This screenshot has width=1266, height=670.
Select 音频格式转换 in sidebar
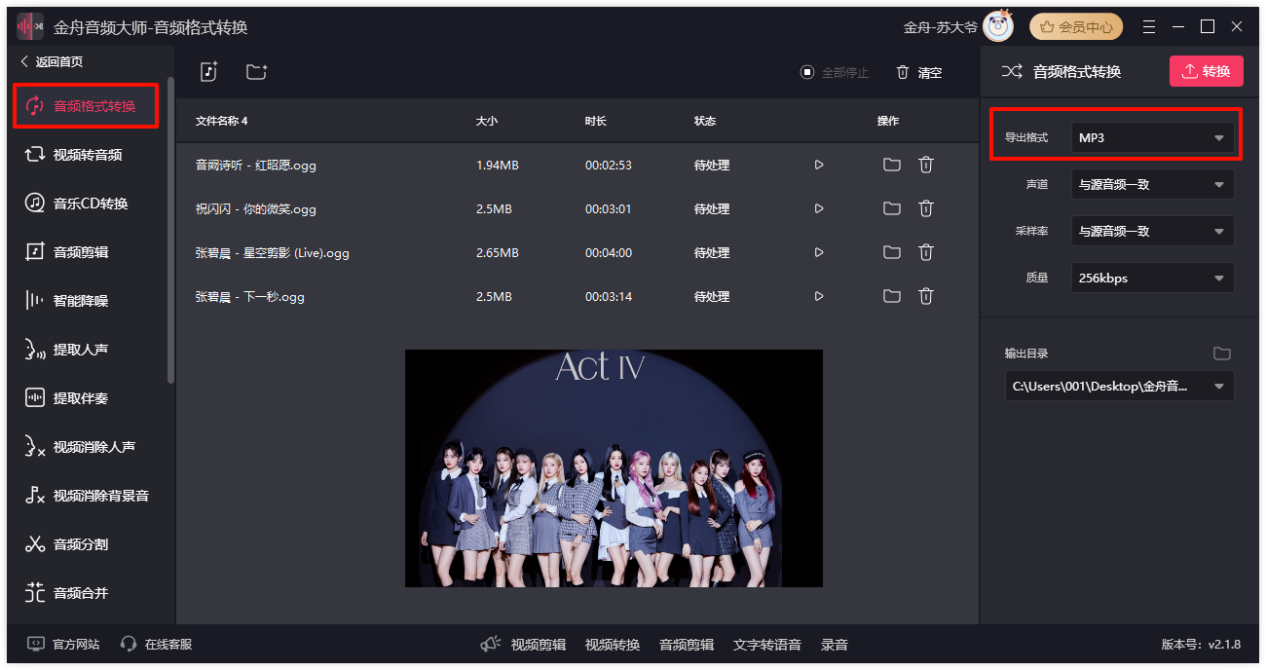tap(86, 106)
